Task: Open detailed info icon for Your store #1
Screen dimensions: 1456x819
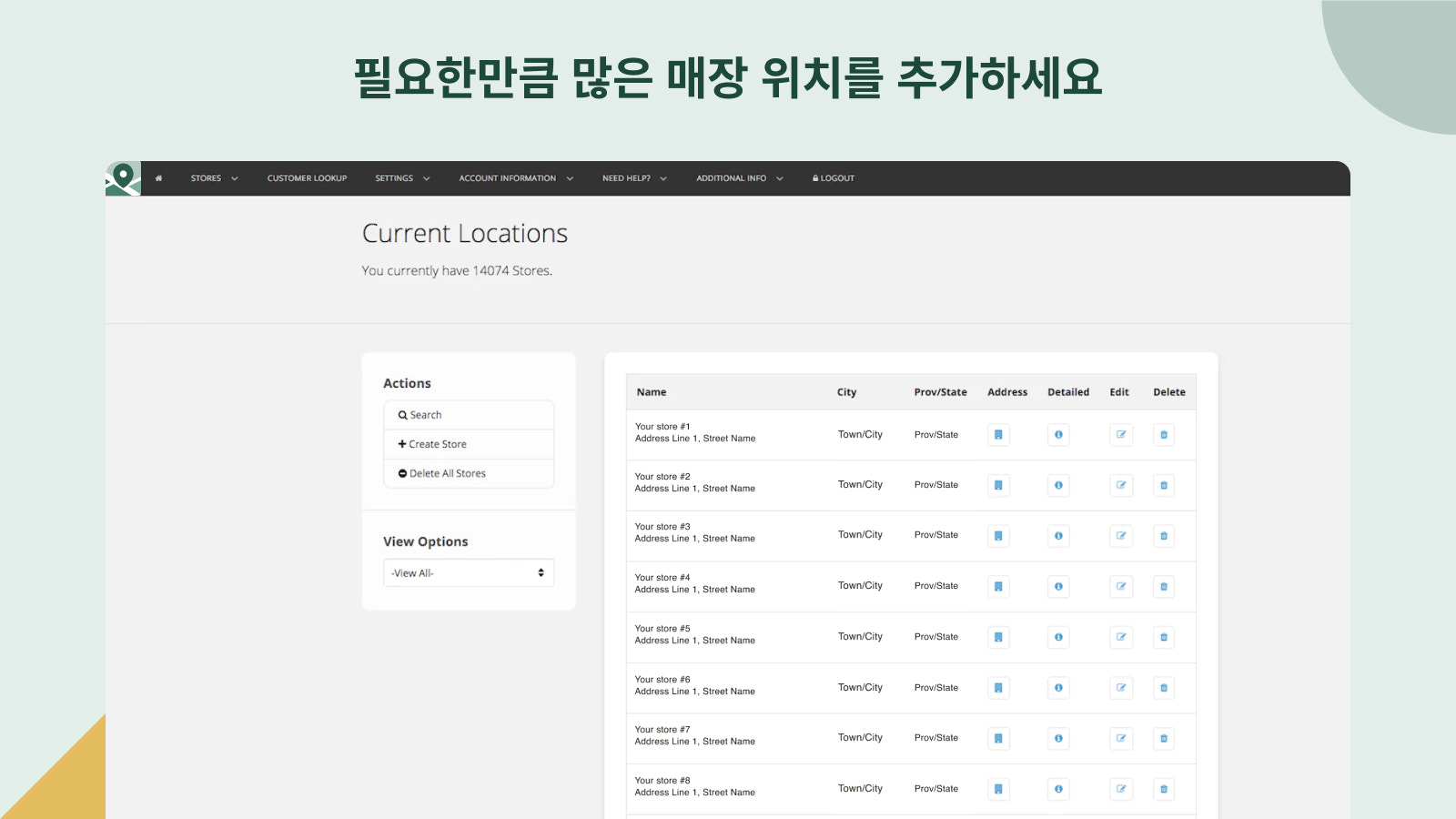Action: (1058, 435)
